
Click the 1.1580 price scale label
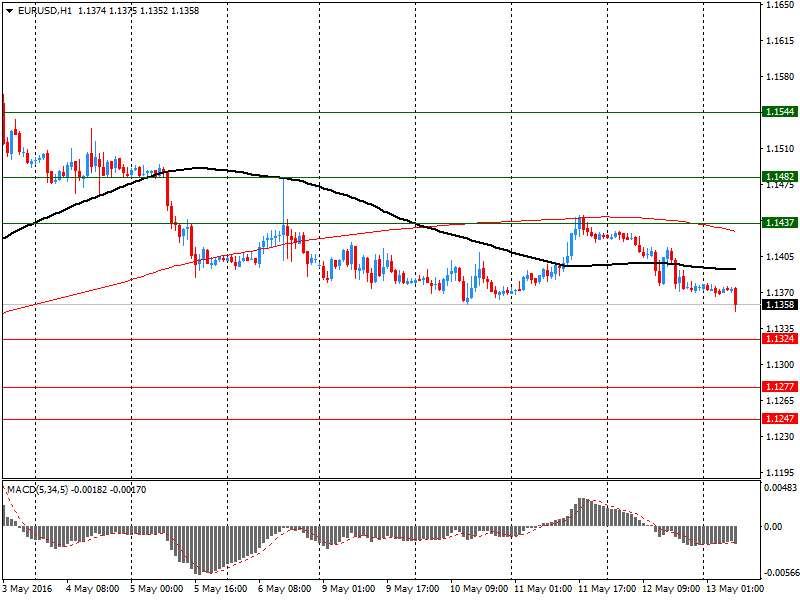click(x=780, y=77)
